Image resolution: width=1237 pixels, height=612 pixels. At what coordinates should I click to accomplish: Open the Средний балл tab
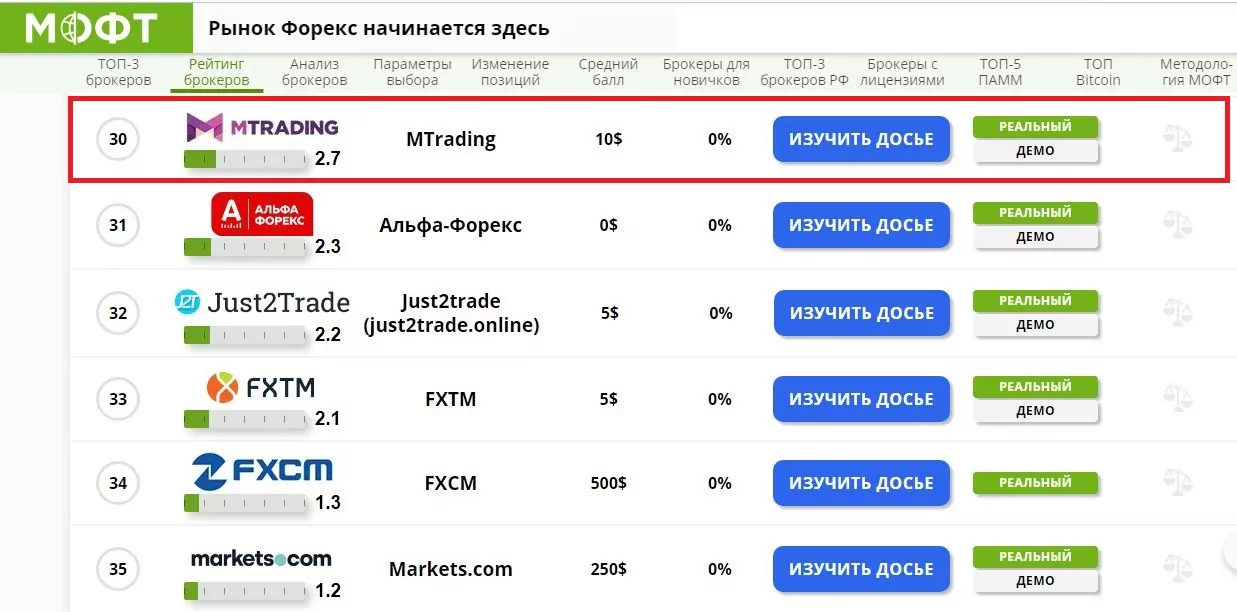pos(608,72)
